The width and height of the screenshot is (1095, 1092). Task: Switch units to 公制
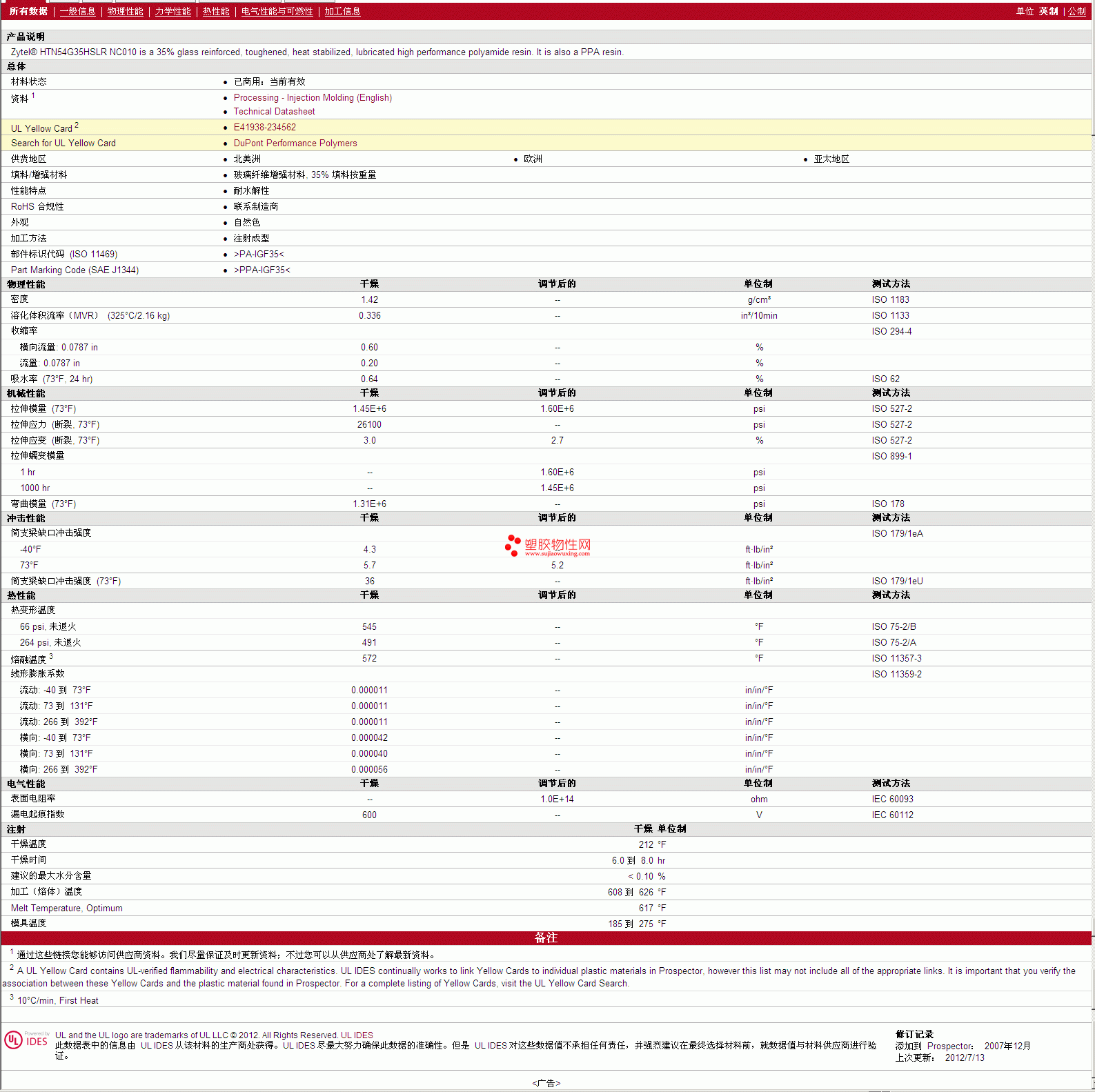(1077, 11)
